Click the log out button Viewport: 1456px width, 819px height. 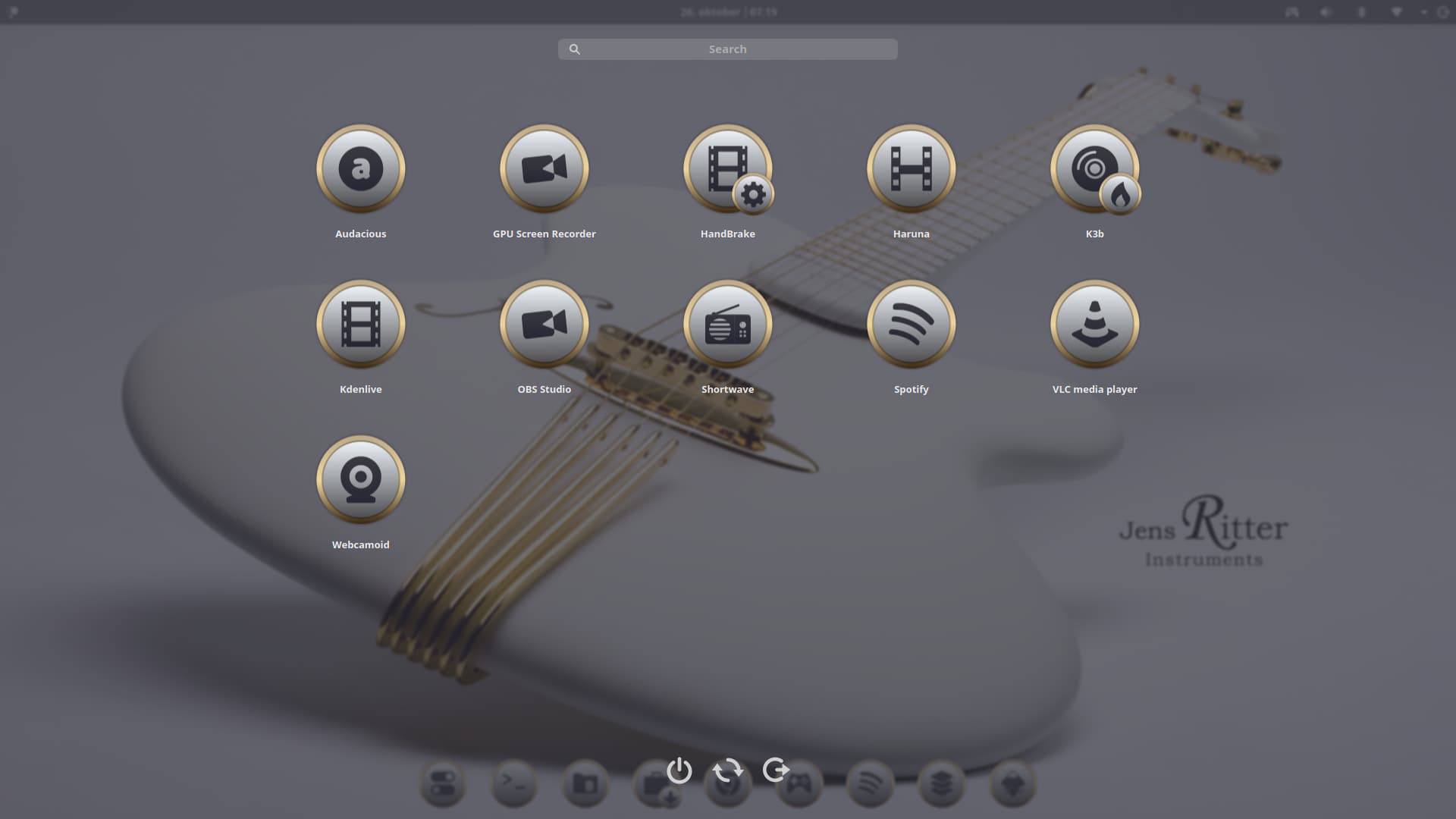point(776,770)
